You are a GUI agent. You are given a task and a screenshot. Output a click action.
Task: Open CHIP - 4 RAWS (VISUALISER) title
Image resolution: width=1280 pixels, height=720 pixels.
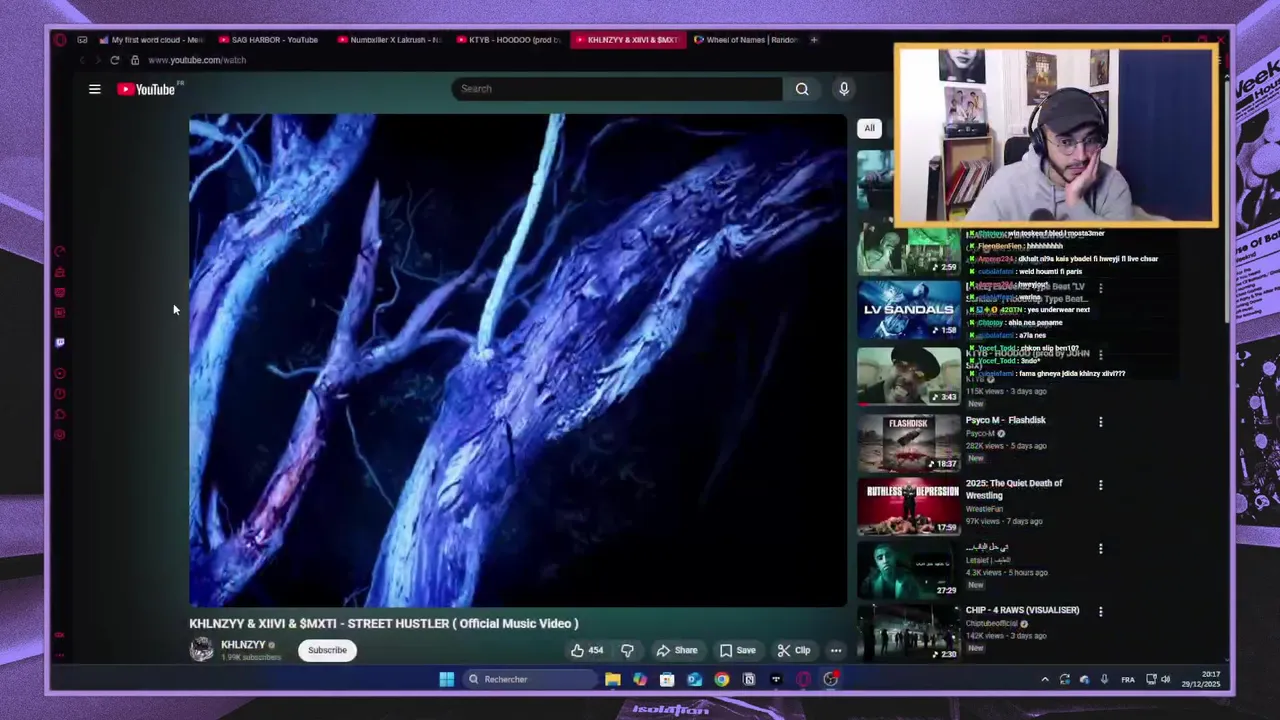[1022, 610]
